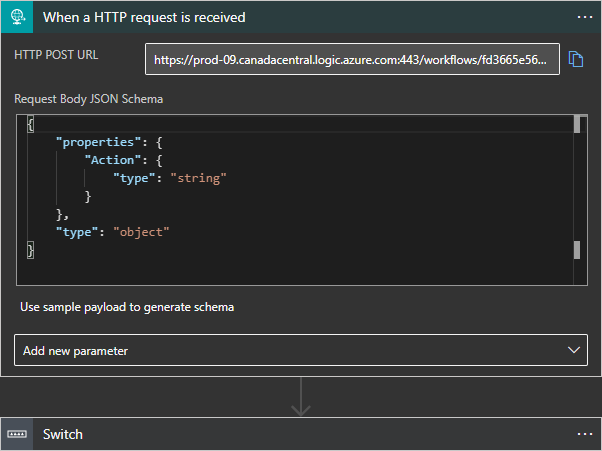Click "Use sample payload to generate schema"

coord(127,307)
